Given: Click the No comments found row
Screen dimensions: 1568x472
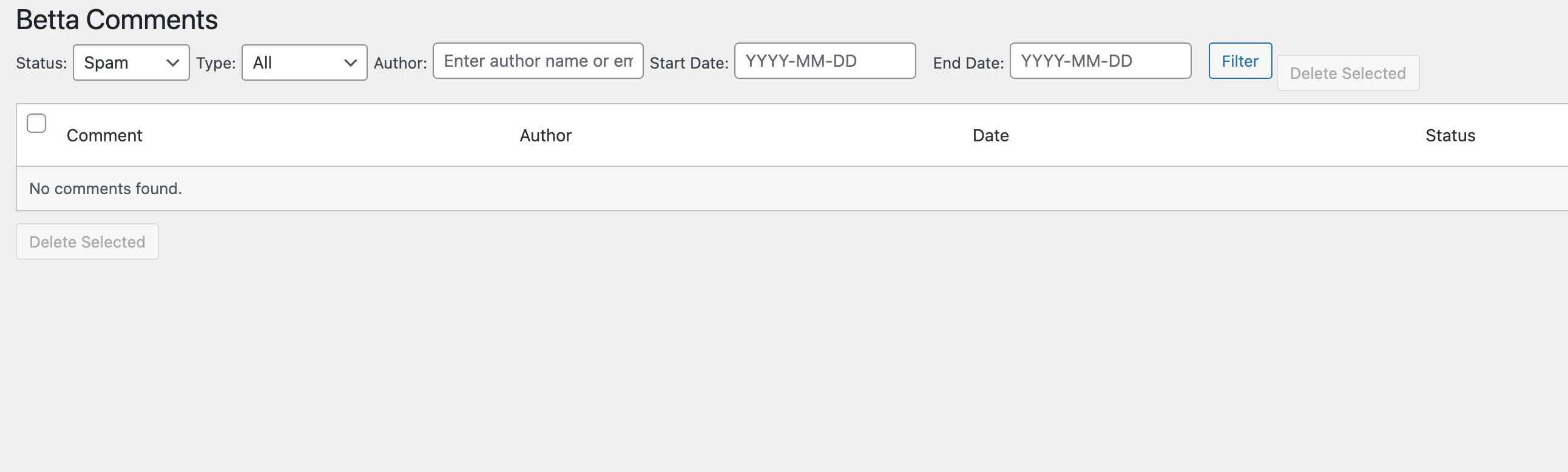Looking at the screenshot, I should pos(792,189).
